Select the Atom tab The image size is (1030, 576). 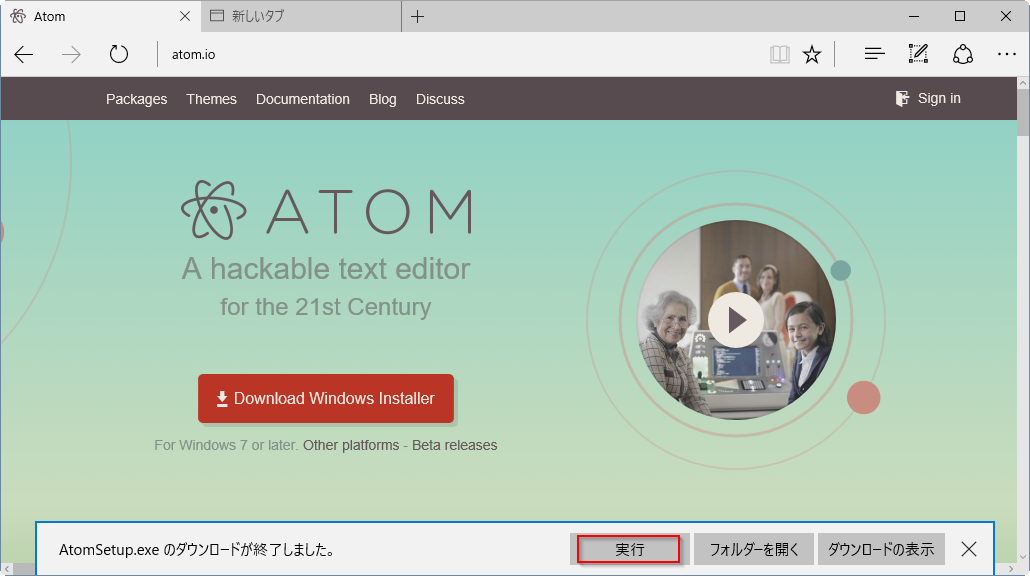pyautogui.click(x=101, y=16)
